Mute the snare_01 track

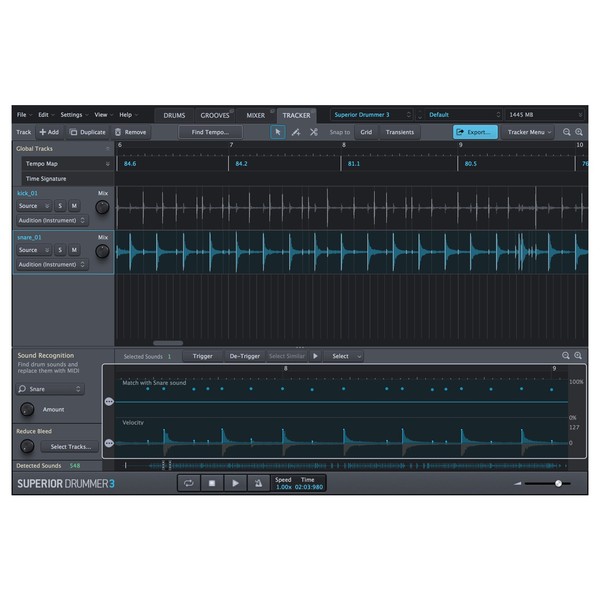click(x=74, y=250)
